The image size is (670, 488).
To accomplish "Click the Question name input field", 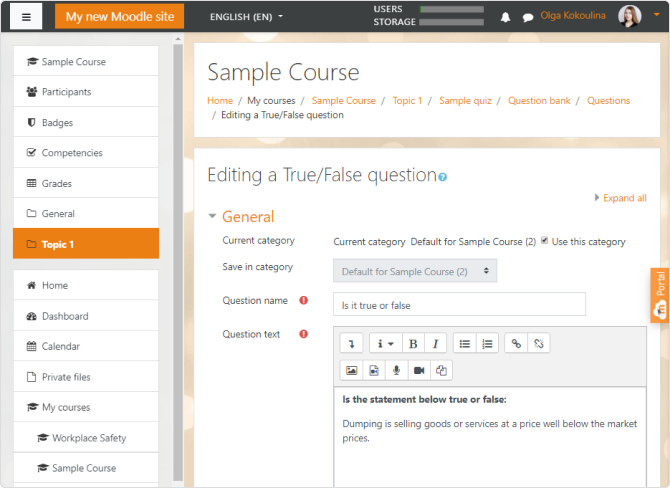I will click(459, 305).
